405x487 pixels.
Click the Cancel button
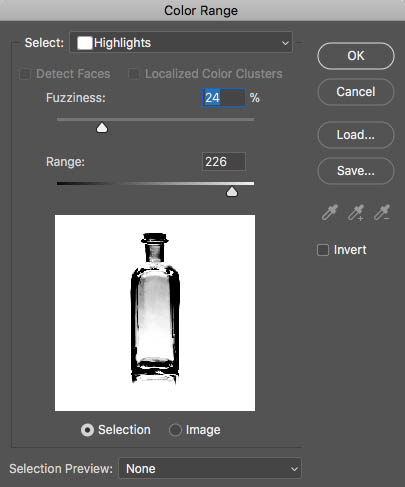356,92
